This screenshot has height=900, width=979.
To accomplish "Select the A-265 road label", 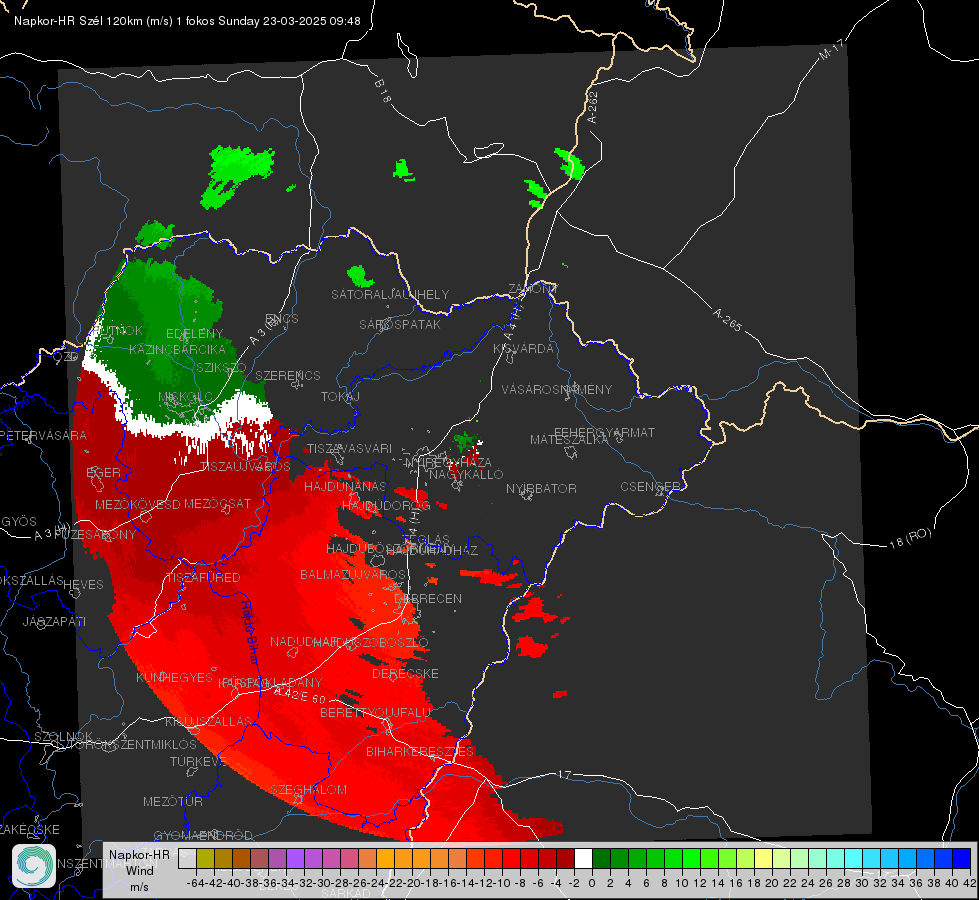I will [x=727, y=319].
